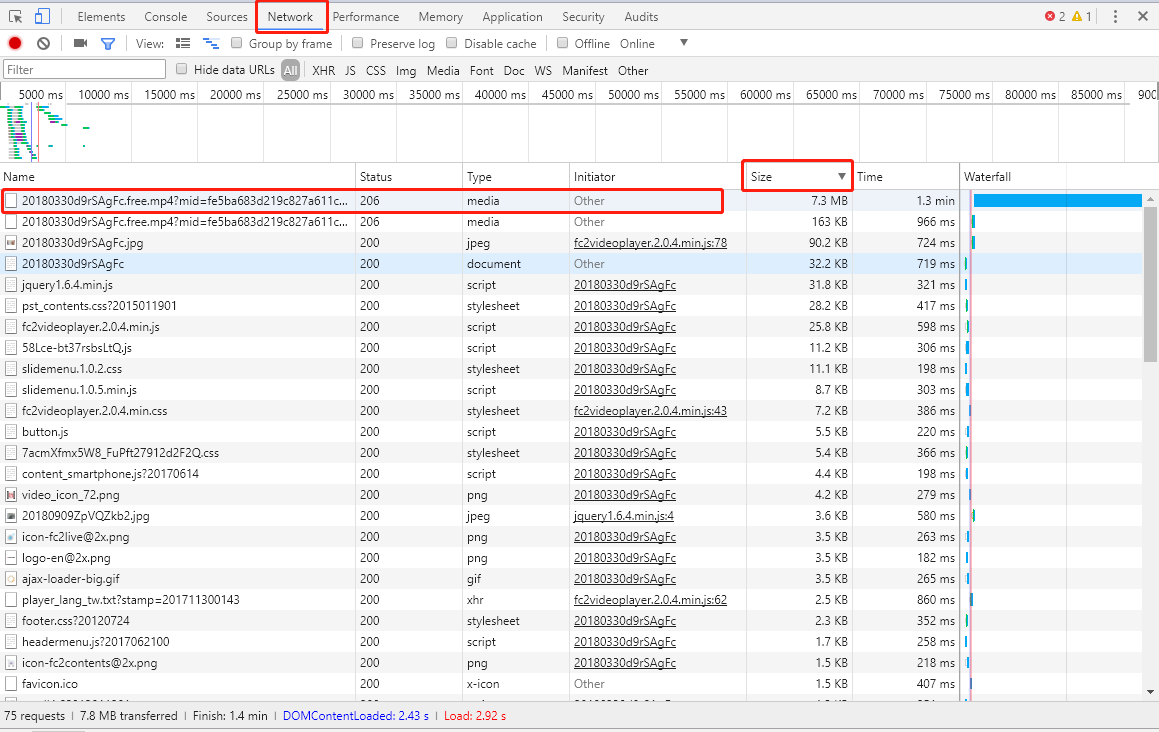This screenshot has height=732, width=1159.
Task: Check the Disable cache checkbox
Action: point(452,43)
